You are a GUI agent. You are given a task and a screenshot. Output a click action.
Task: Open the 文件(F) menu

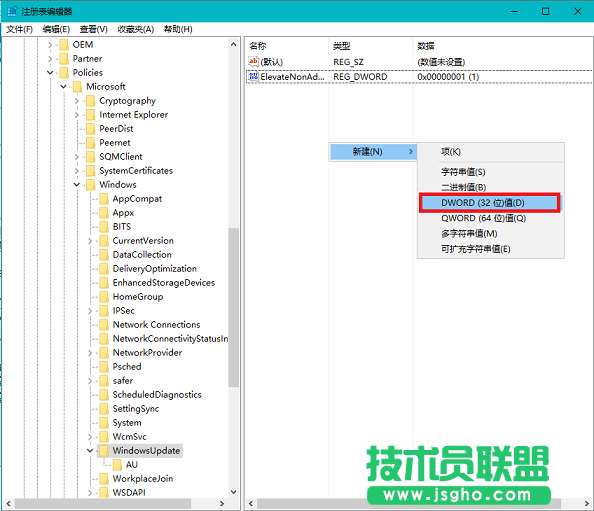tap(19, 29)
